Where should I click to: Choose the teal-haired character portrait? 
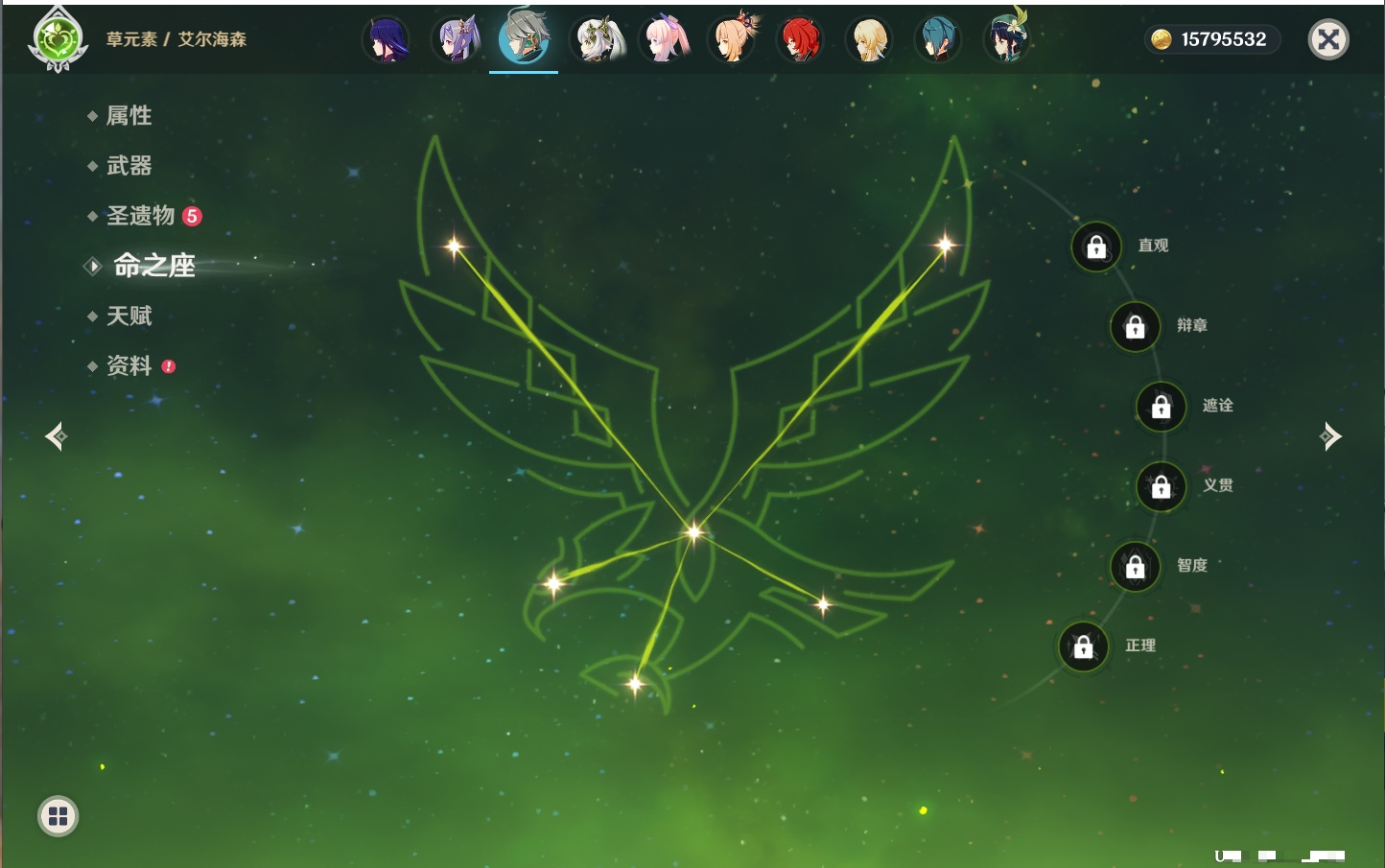[938, 40]
